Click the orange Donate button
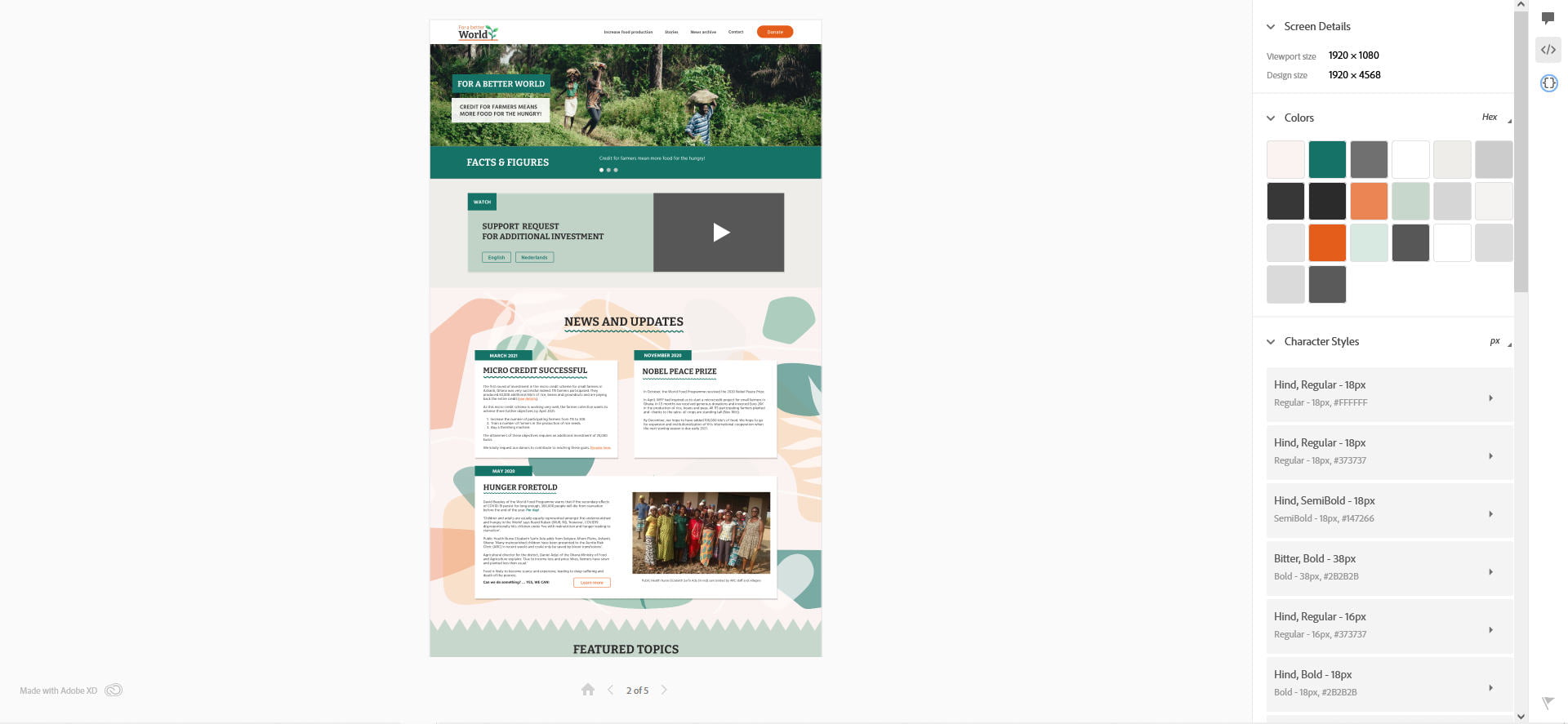The width and height of the screenshot is (1568, 724). pyautogui.click(x=774, y=32)
